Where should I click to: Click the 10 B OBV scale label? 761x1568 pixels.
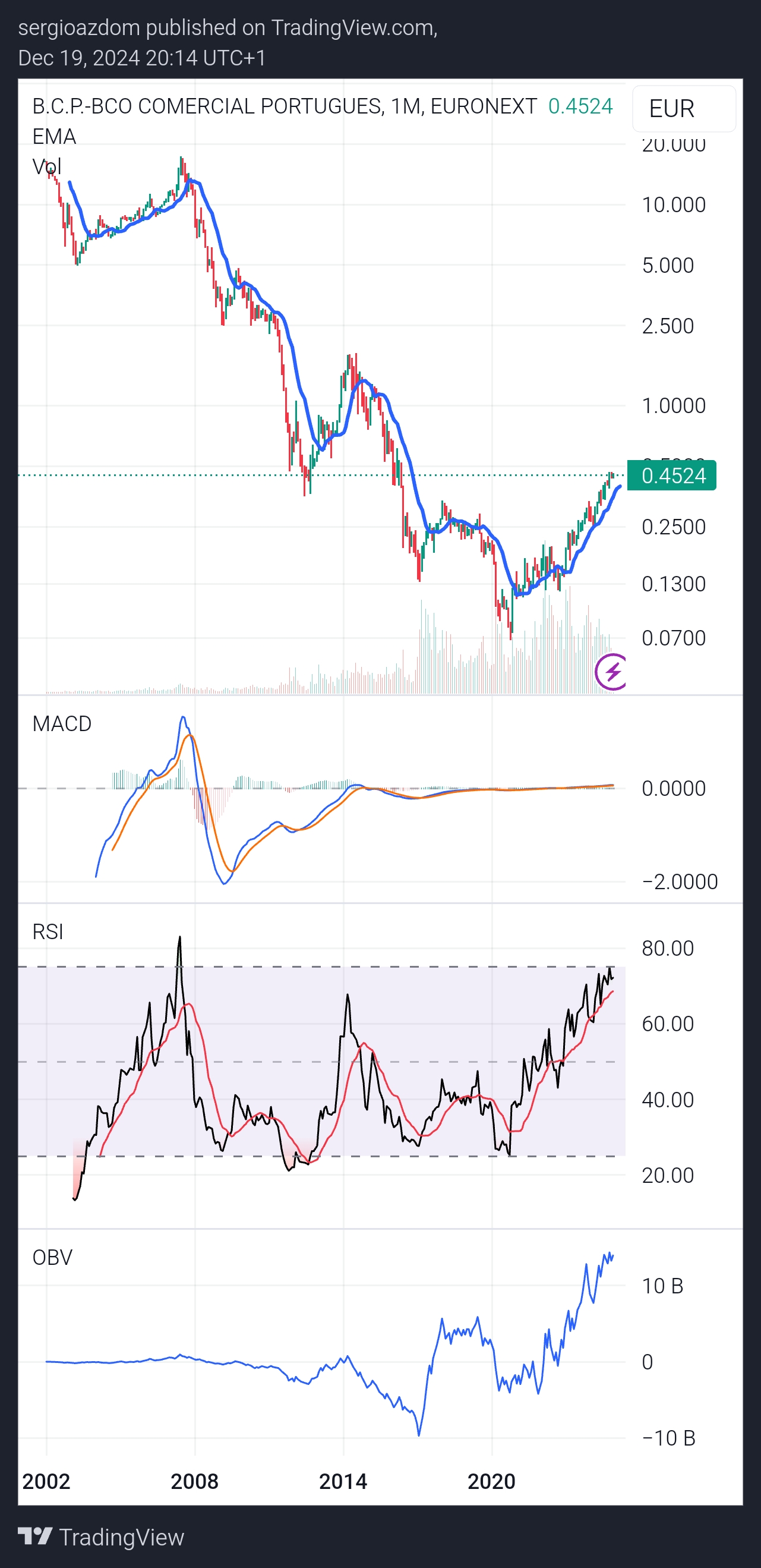point(662,1286)
